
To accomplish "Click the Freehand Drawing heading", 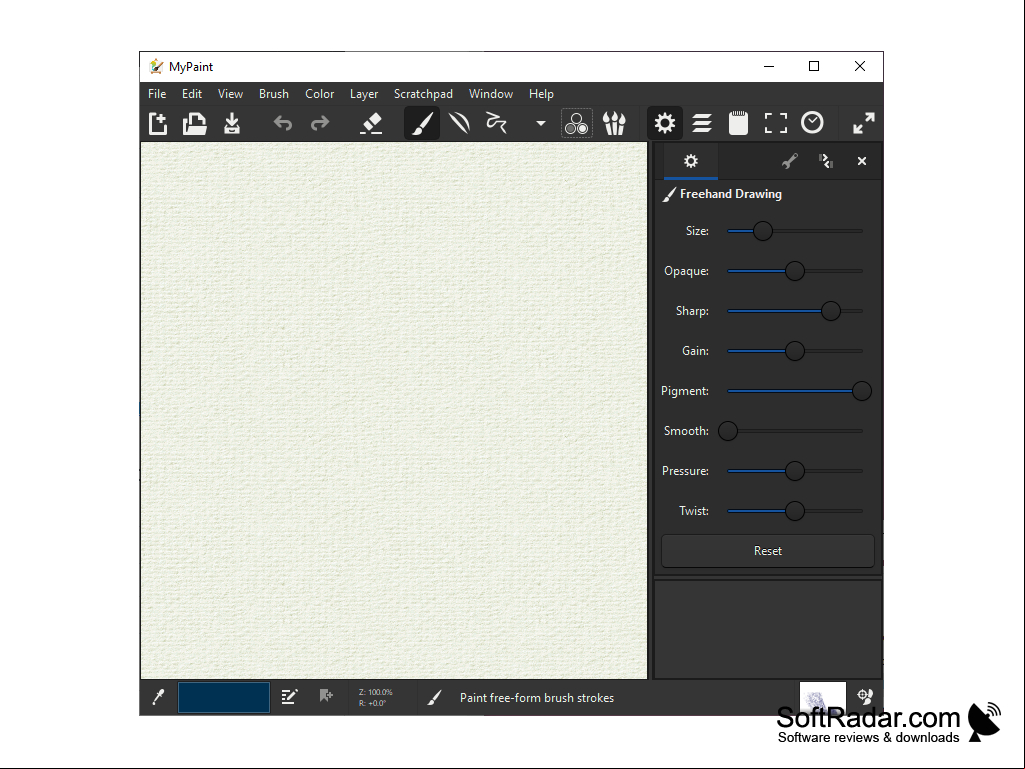I will click(x=730, y=194).
